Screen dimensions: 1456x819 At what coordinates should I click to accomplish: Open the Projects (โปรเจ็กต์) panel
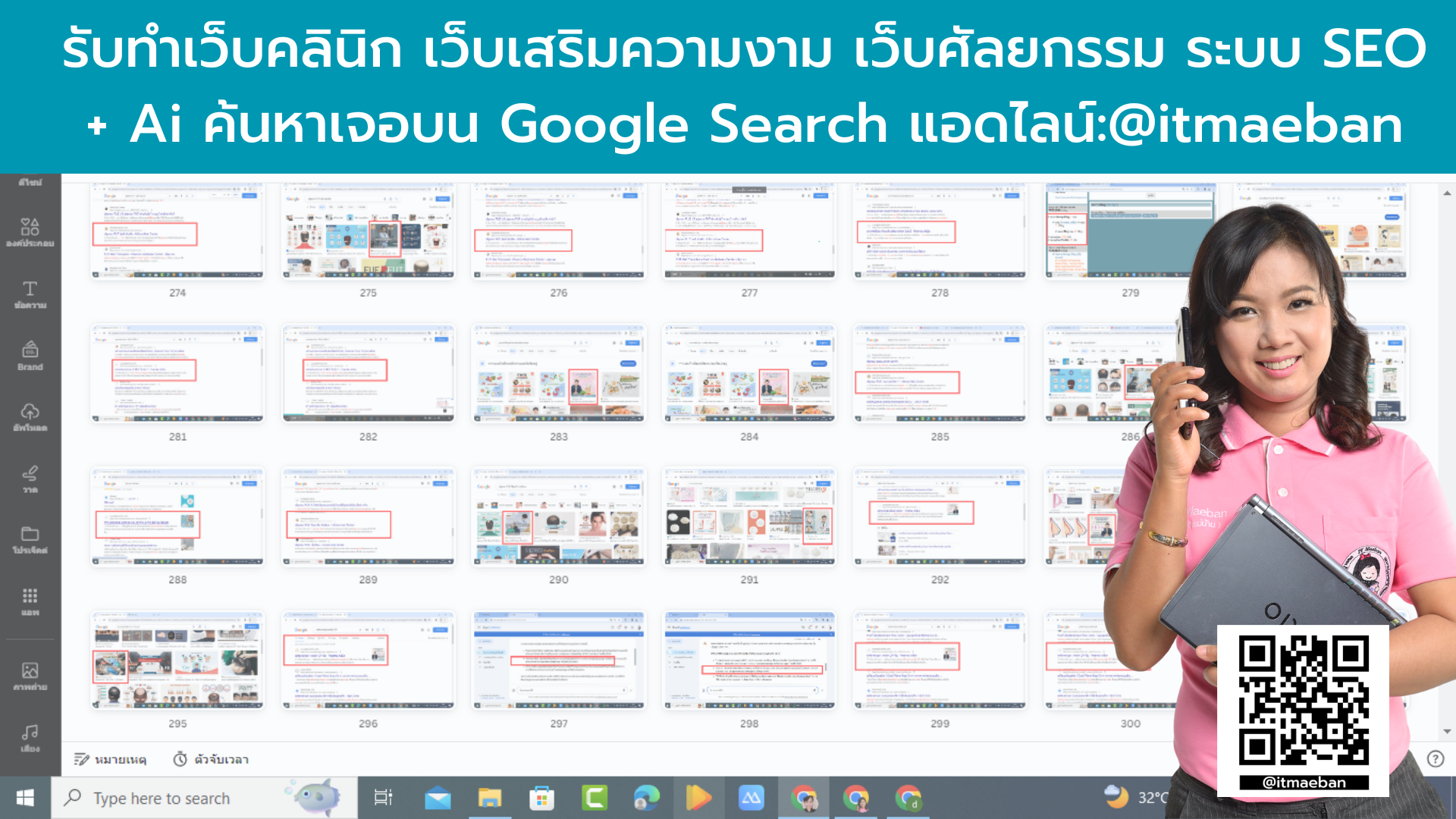click(x=30, y=540)
